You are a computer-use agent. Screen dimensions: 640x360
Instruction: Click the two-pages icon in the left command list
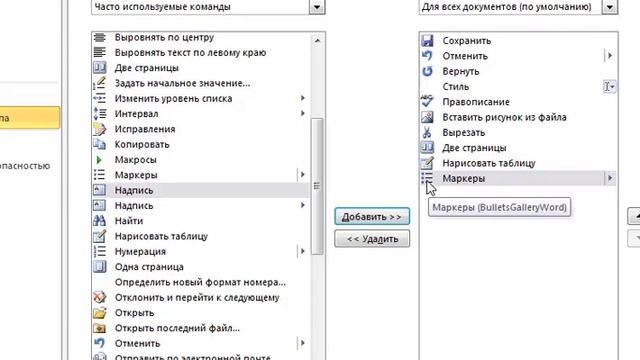coord(99,67)
